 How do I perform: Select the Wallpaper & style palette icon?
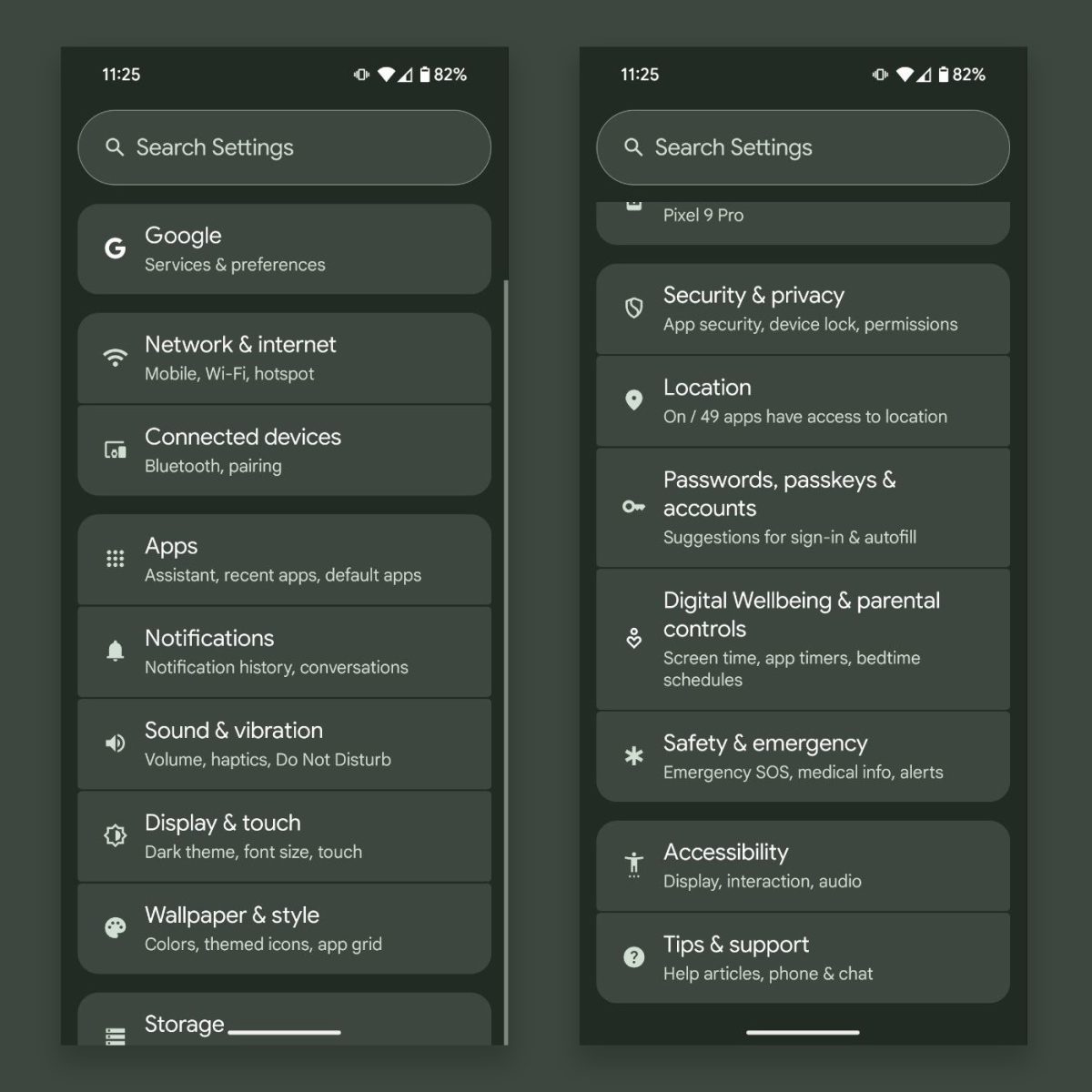115,927
